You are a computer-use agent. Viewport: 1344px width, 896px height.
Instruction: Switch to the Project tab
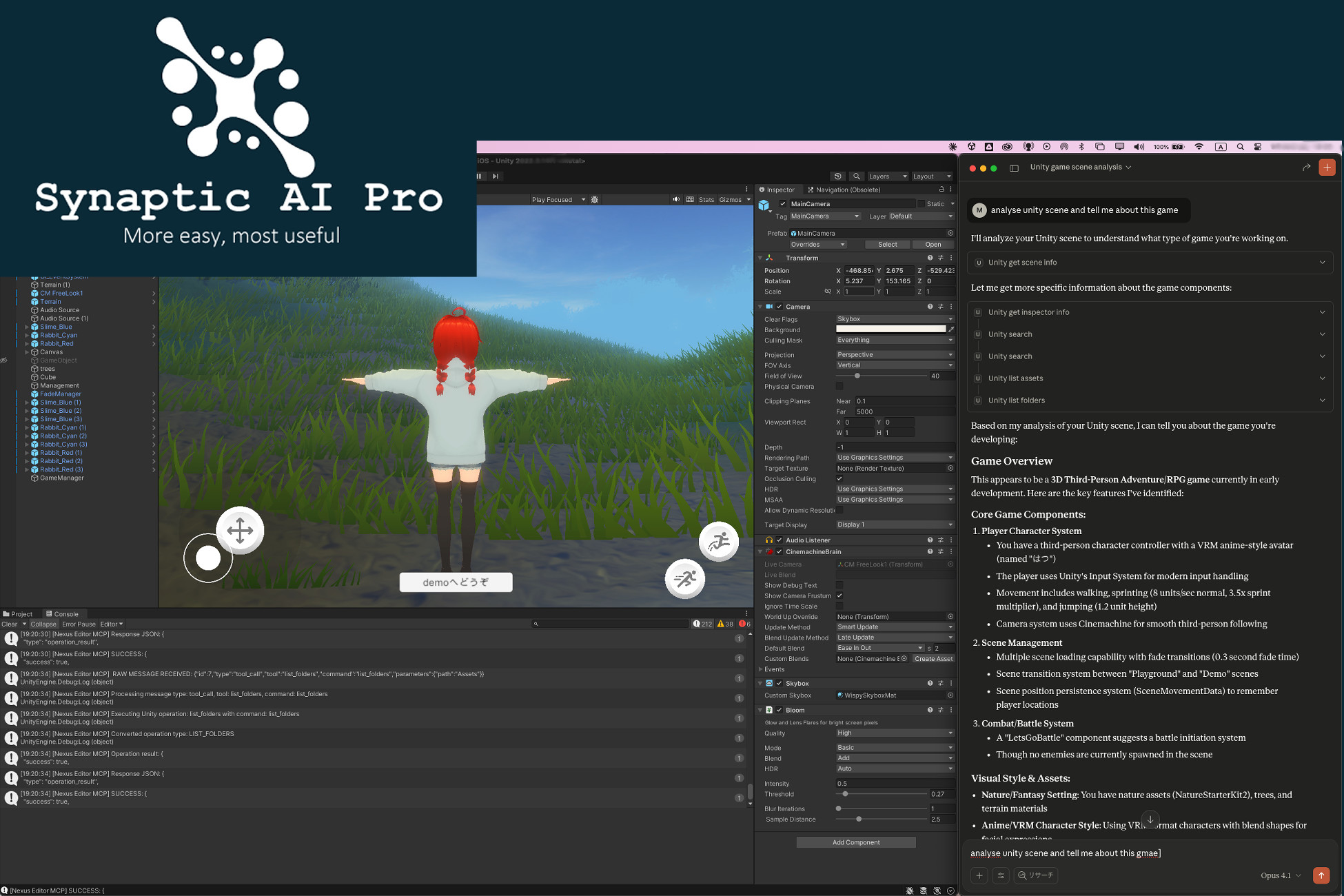coord(19,613)
